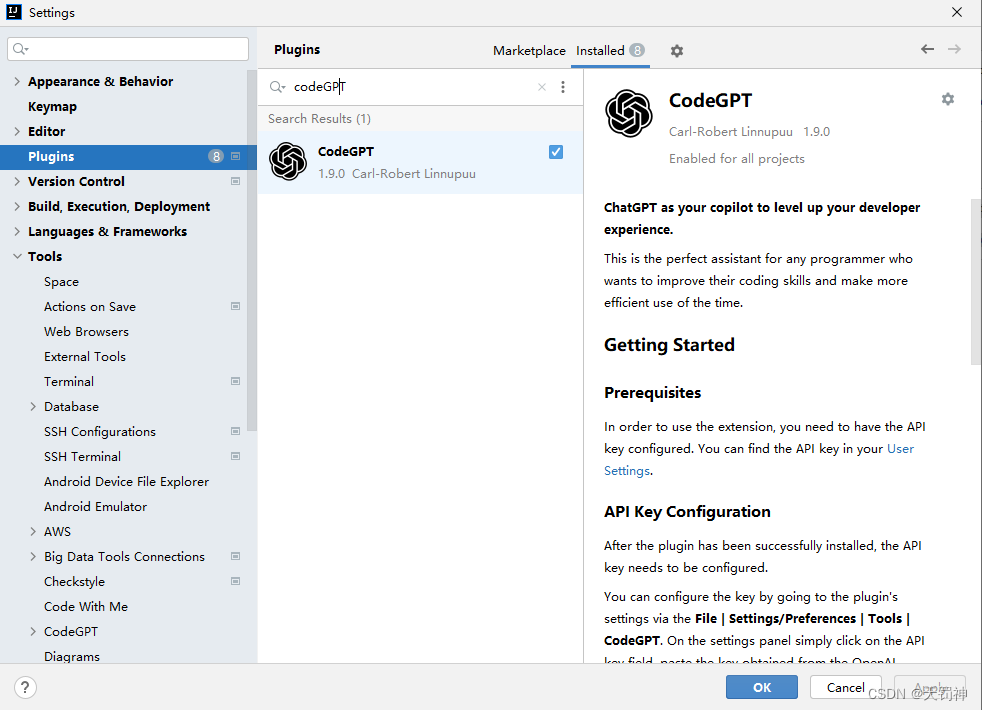Expand Big Data Tools Connections node
982x710 pixels.
point(33,557)
